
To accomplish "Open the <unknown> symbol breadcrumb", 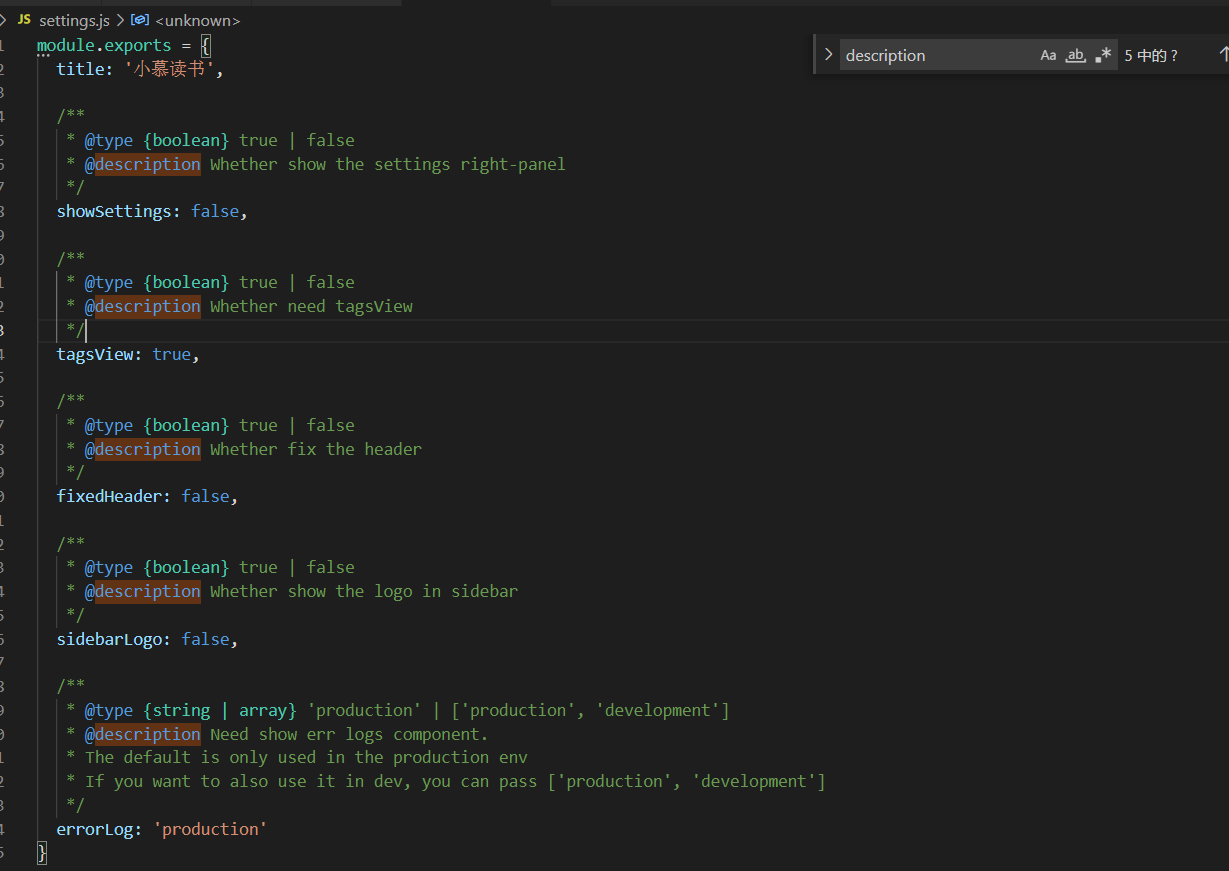I will [197, 20].
